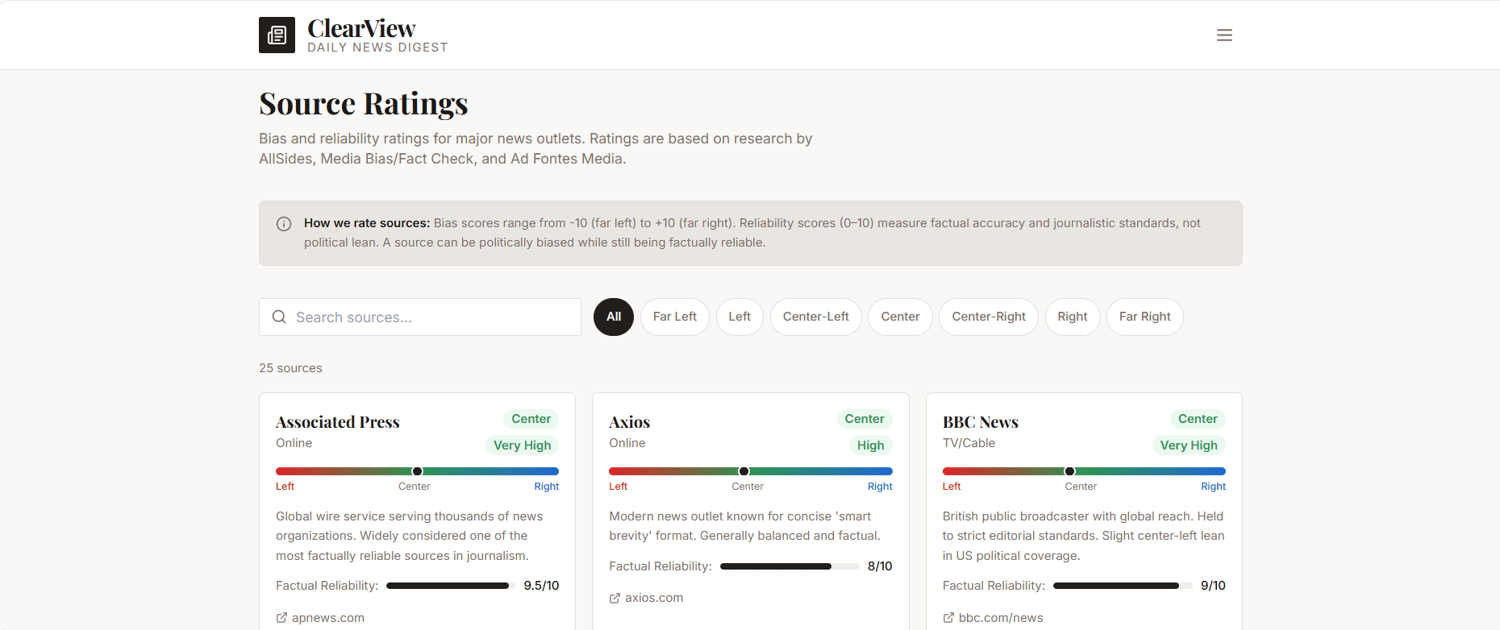The height and width of the screenshot is (630, 1500).
Task: Focus the Search sources field
Action: 420,317
